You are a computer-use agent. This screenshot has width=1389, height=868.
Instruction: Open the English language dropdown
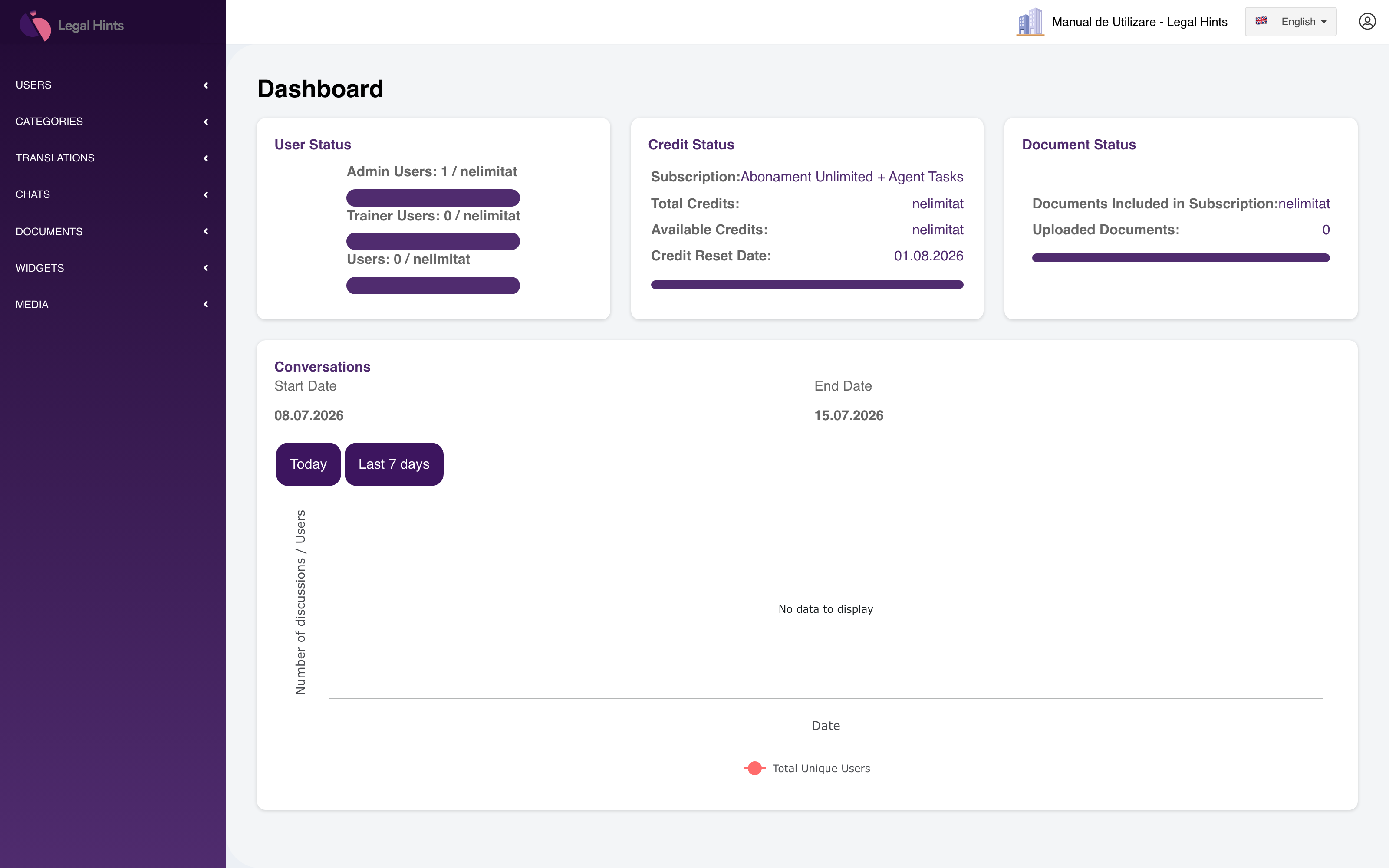(x=1290, y=22)
